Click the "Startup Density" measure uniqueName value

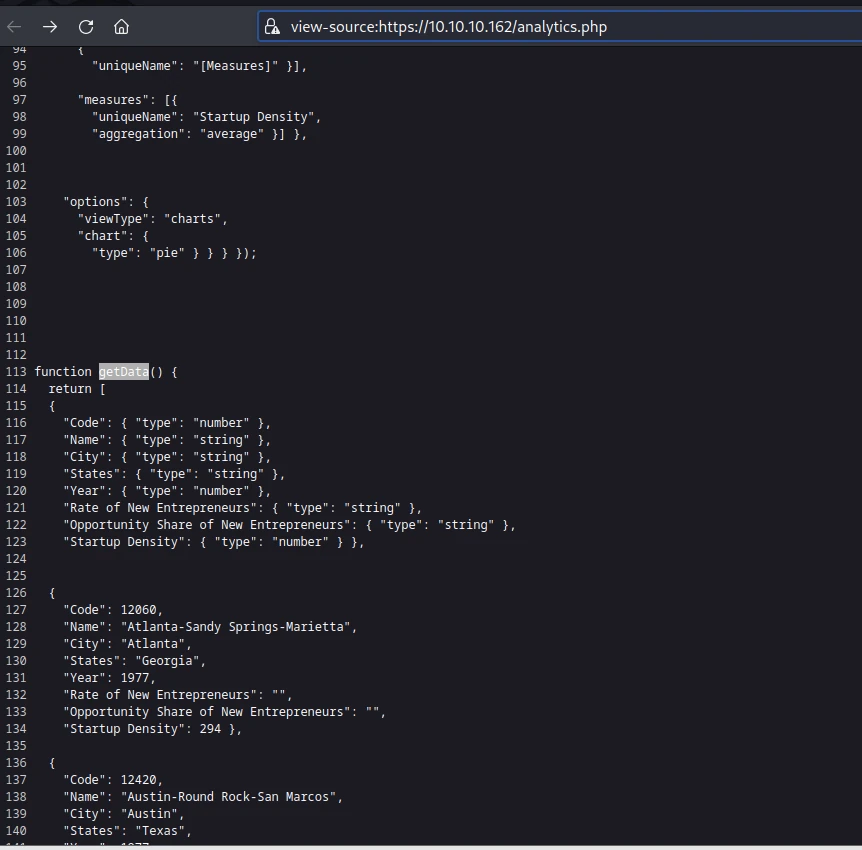point(253,117)
